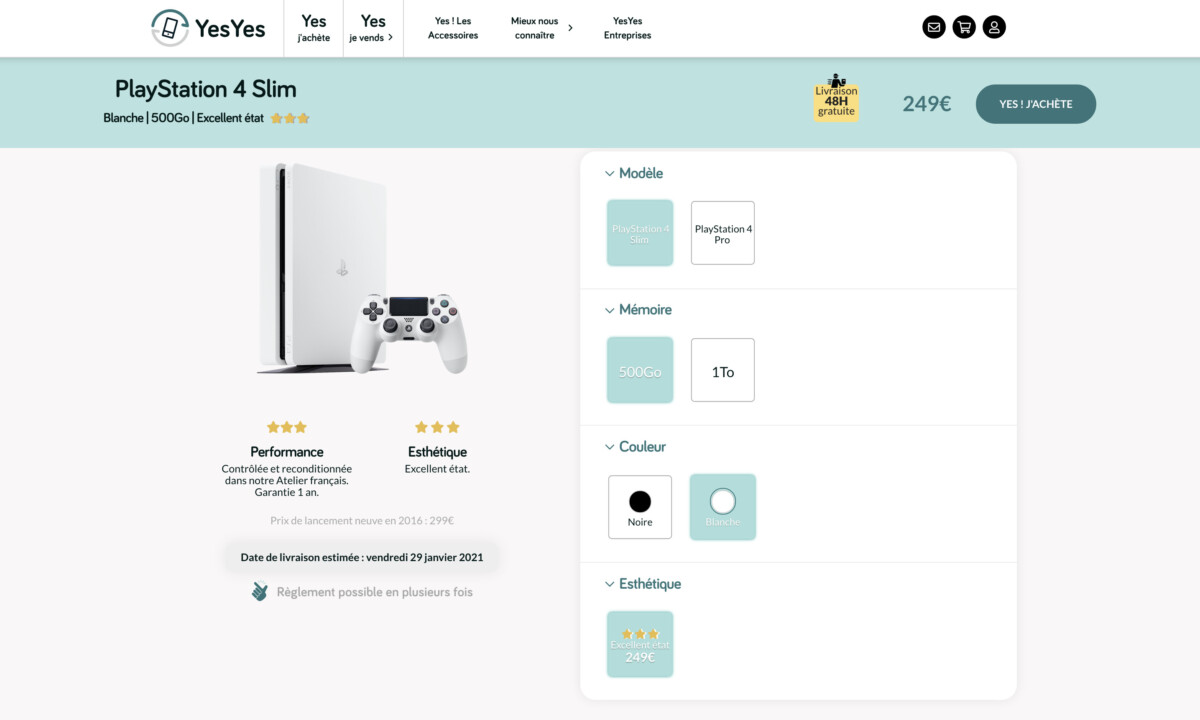Select the PlayStation 4 Pro model
The width and height of the screenshot is (1200, 720).
pos(723,233)
